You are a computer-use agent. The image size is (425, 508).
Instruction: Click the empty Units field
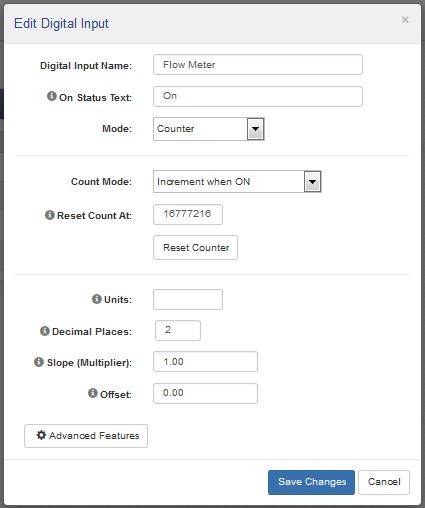click(x=188, y=299)
